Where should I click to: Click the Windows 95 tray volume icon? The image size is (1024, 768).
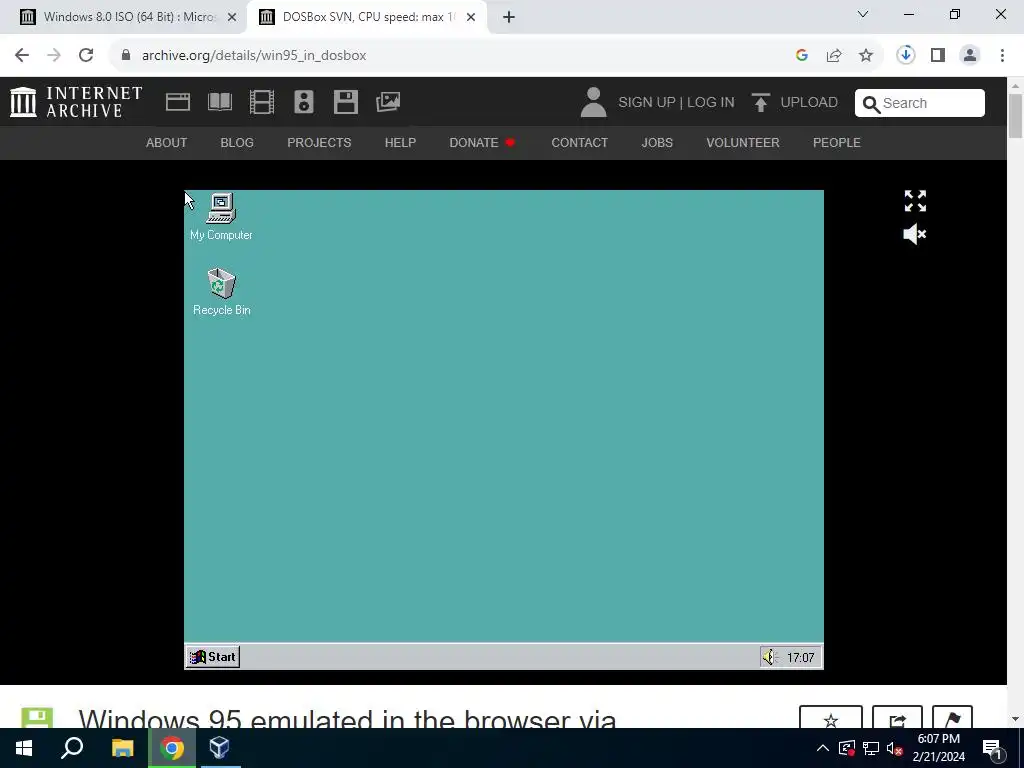point(770,657)
